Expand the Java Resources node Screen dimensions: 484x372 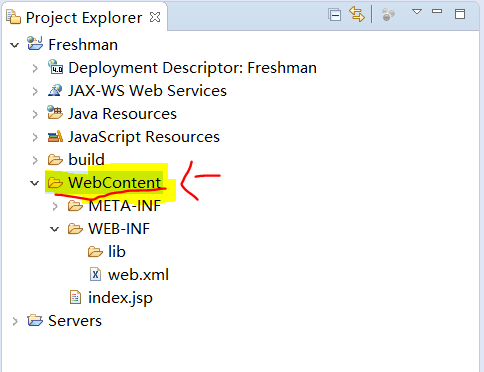point(35,114)
